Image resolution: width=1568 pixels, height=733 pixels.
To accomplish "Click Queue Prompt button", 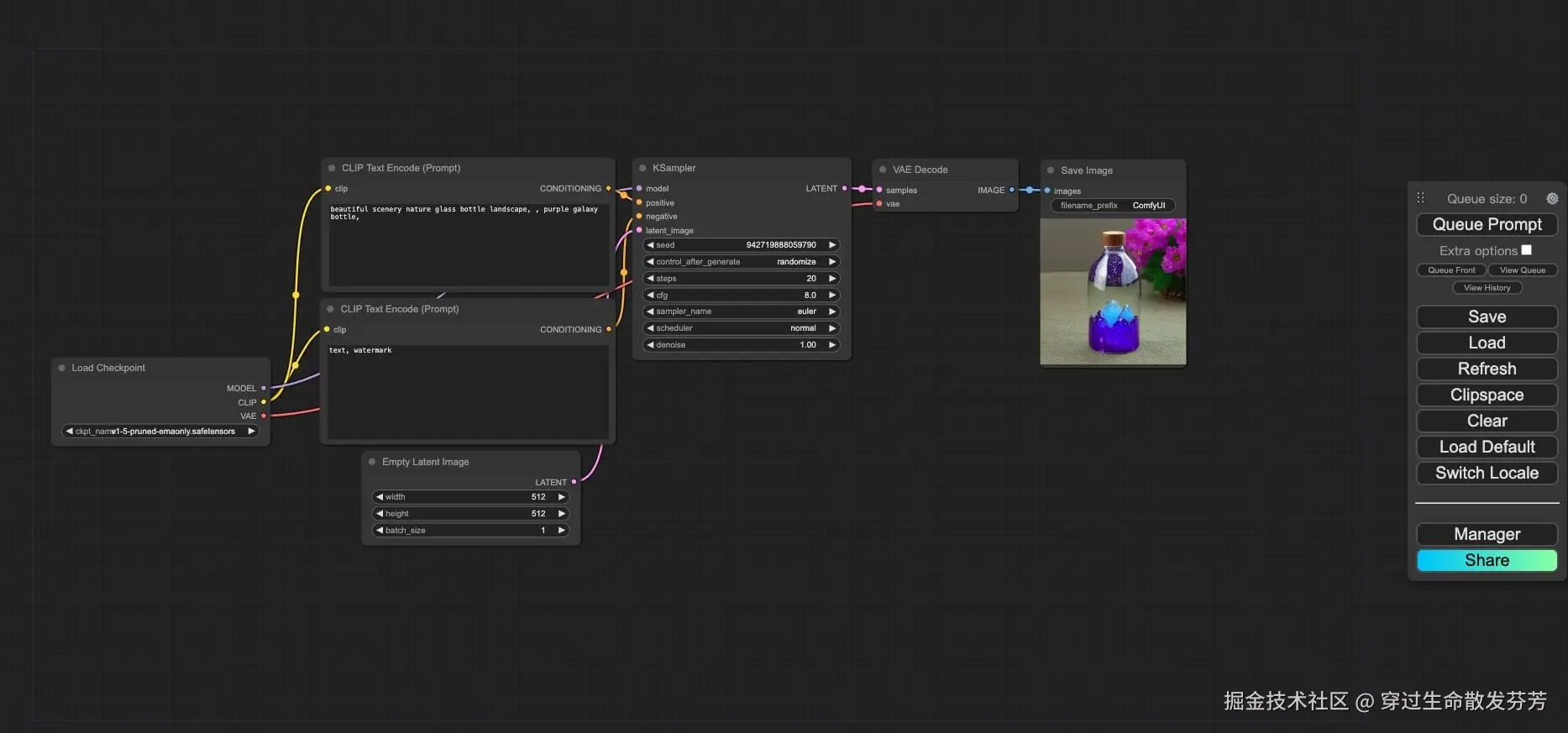I will coord(1487,224).
